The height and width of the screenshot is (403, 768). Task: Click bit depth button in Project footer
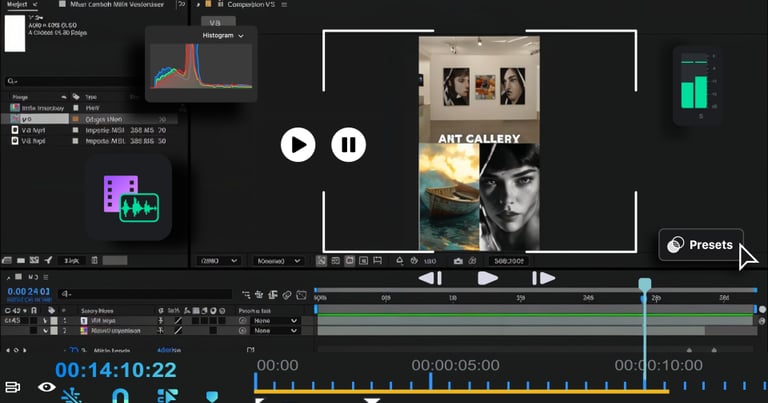pyautogui.click(x=72, y=261)
